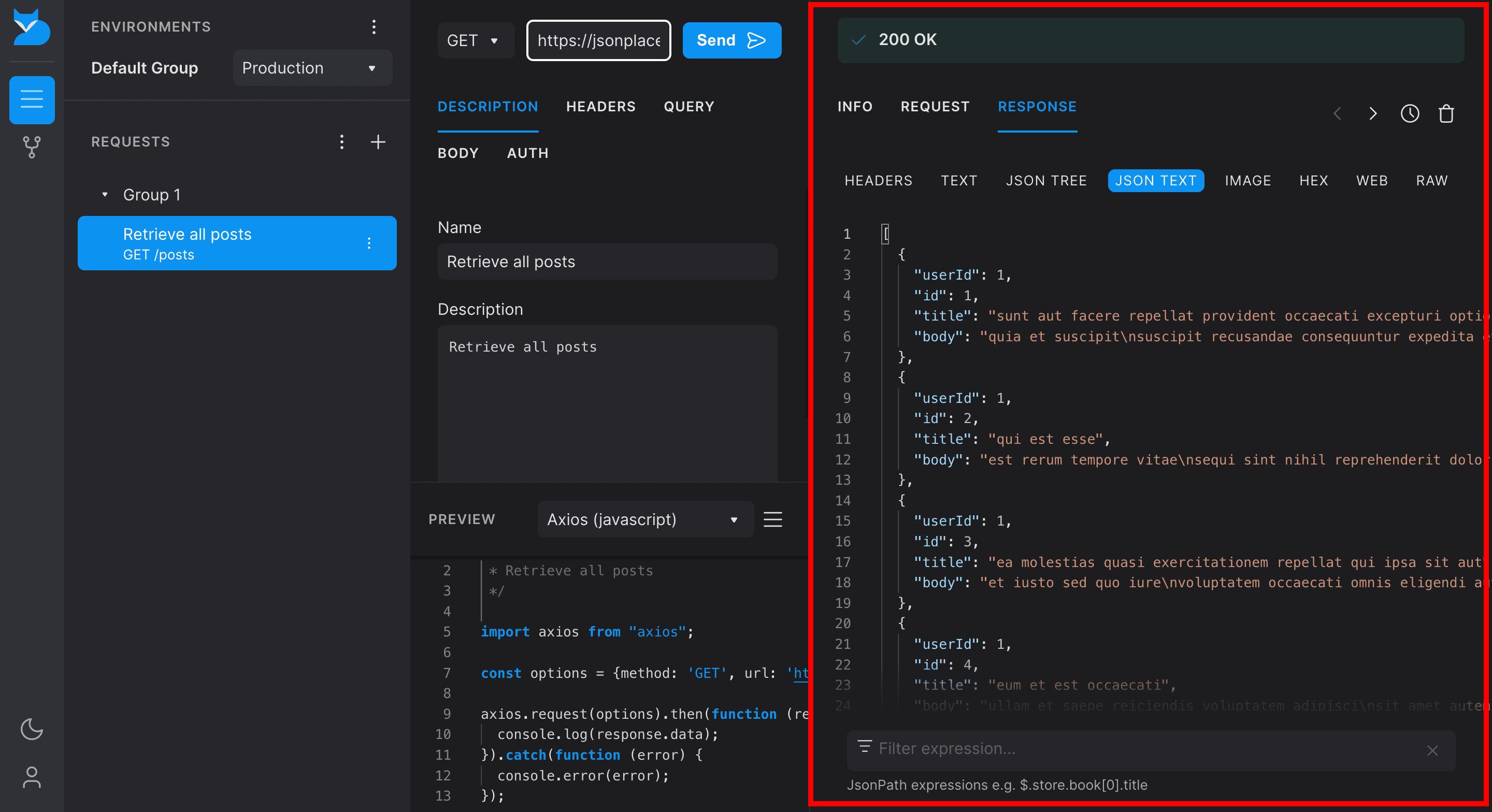This screenshot has width=1492, height=812.
Task: Click the Name input field
Action: coord(607,262)
